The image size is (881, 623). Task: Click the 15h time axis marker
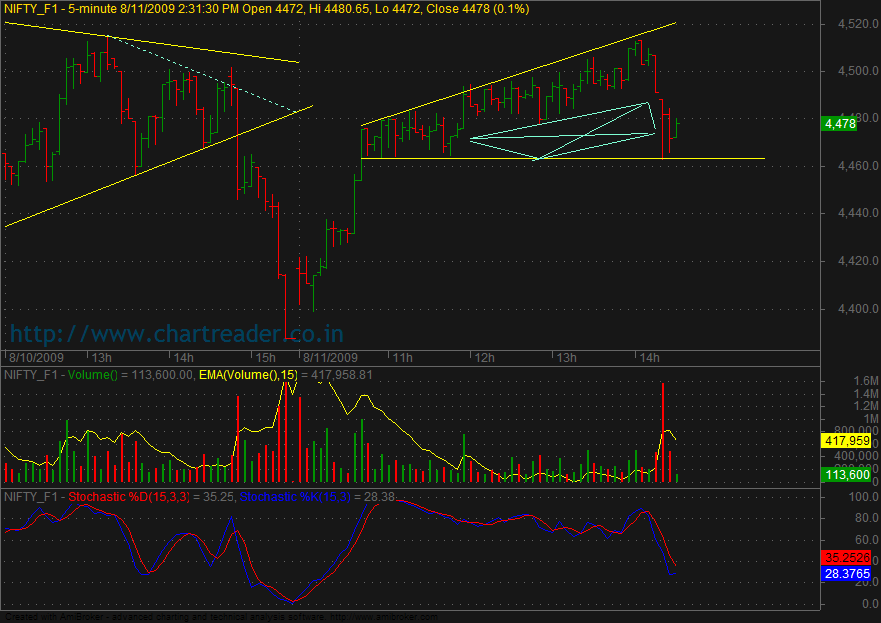point(265,357)
